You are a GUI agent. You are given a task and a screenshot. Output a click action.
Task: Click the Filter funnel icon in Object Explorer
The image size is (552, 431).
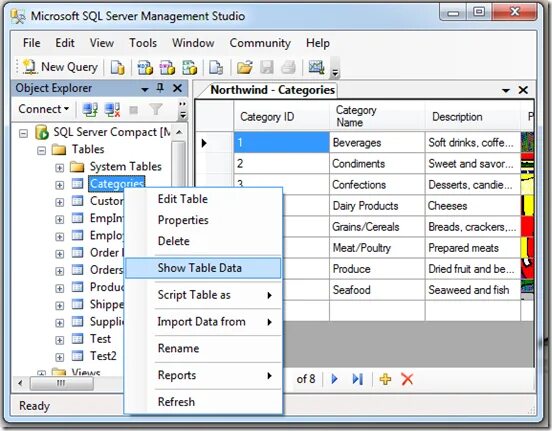click(156, 110)
